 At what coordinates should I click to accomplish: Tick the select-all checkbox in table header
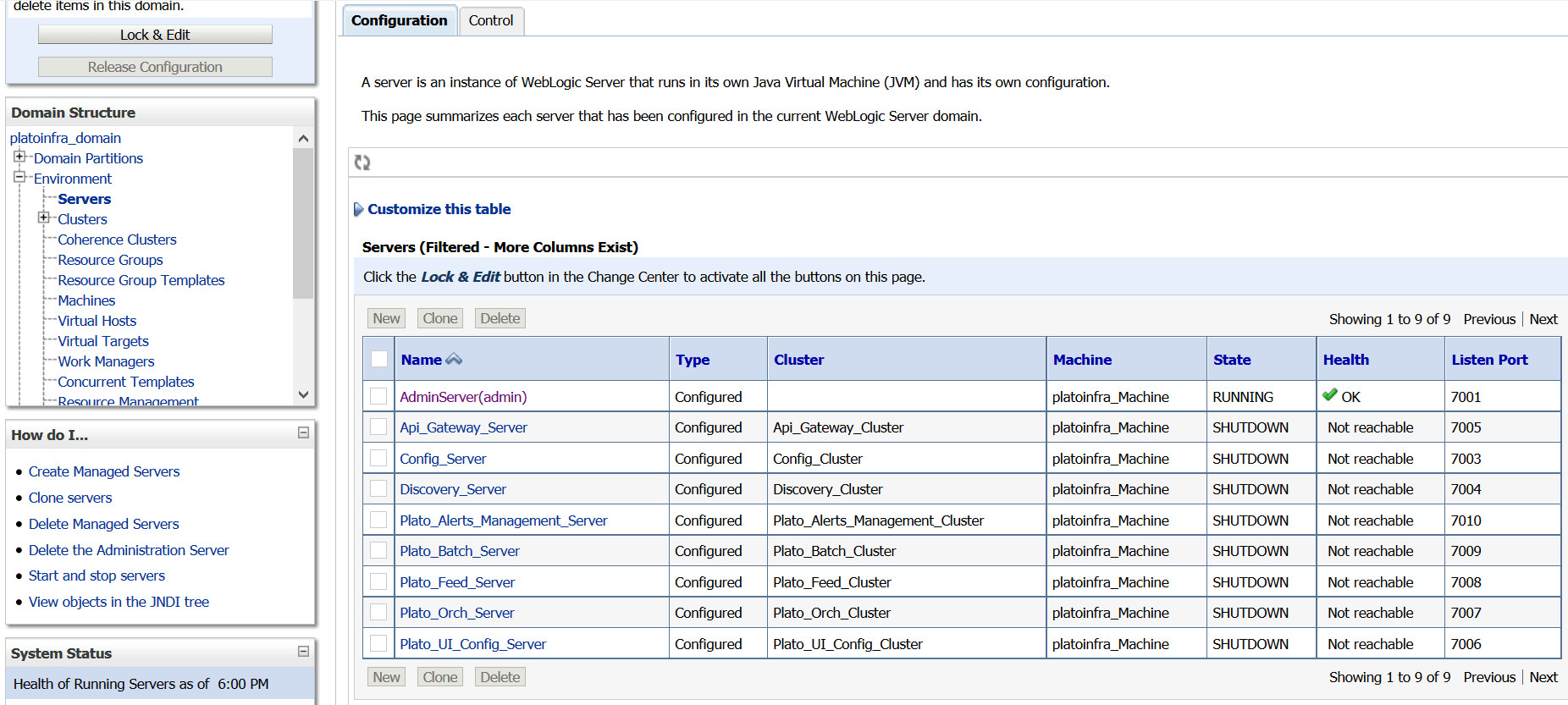379,359
